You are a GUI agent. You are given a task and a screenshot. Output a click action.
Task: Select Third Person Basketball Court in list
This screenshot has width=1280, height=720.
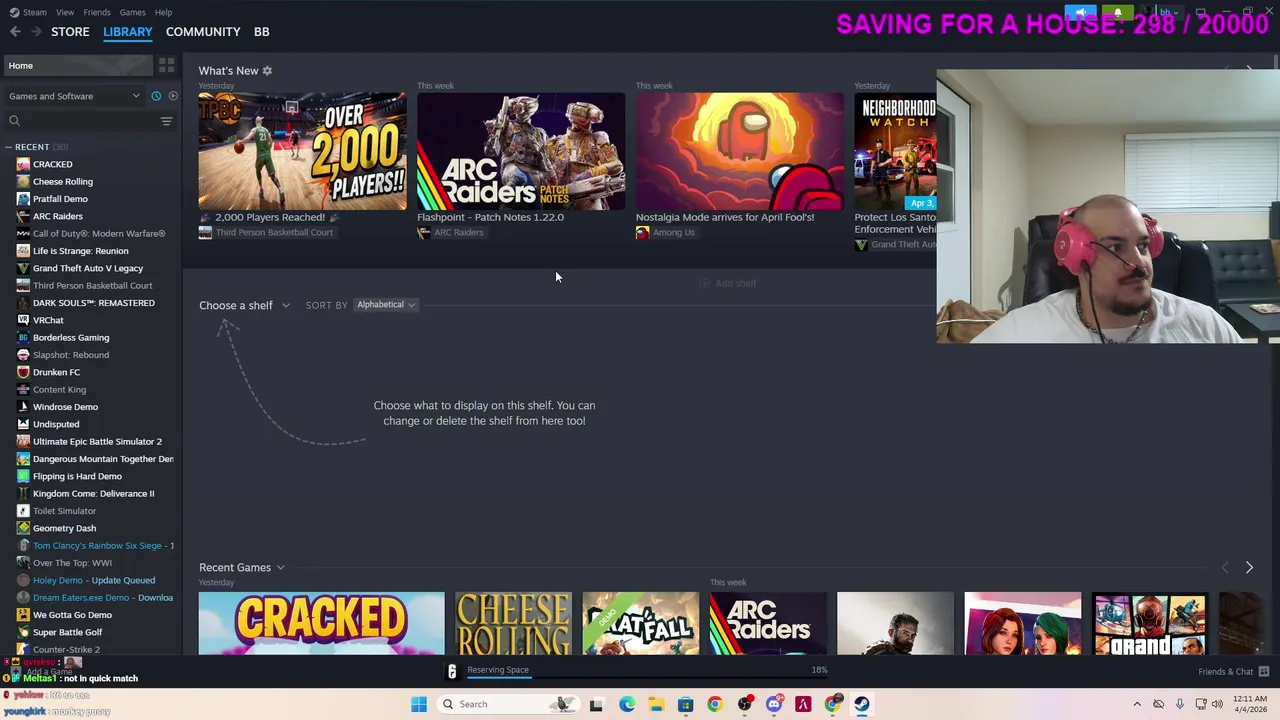pyautogui.click(x=92, y=286)
